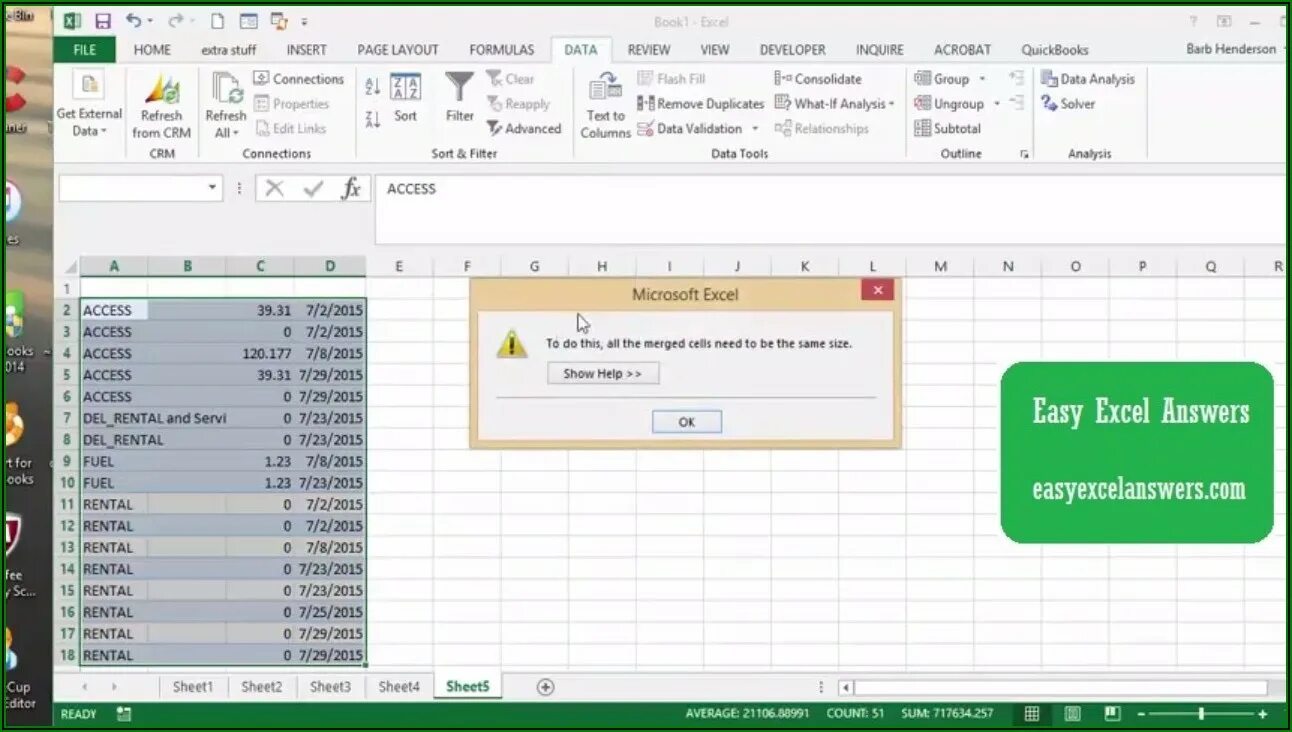Click OK in the Microsoft Excel dialog

(x=686, y=422)
